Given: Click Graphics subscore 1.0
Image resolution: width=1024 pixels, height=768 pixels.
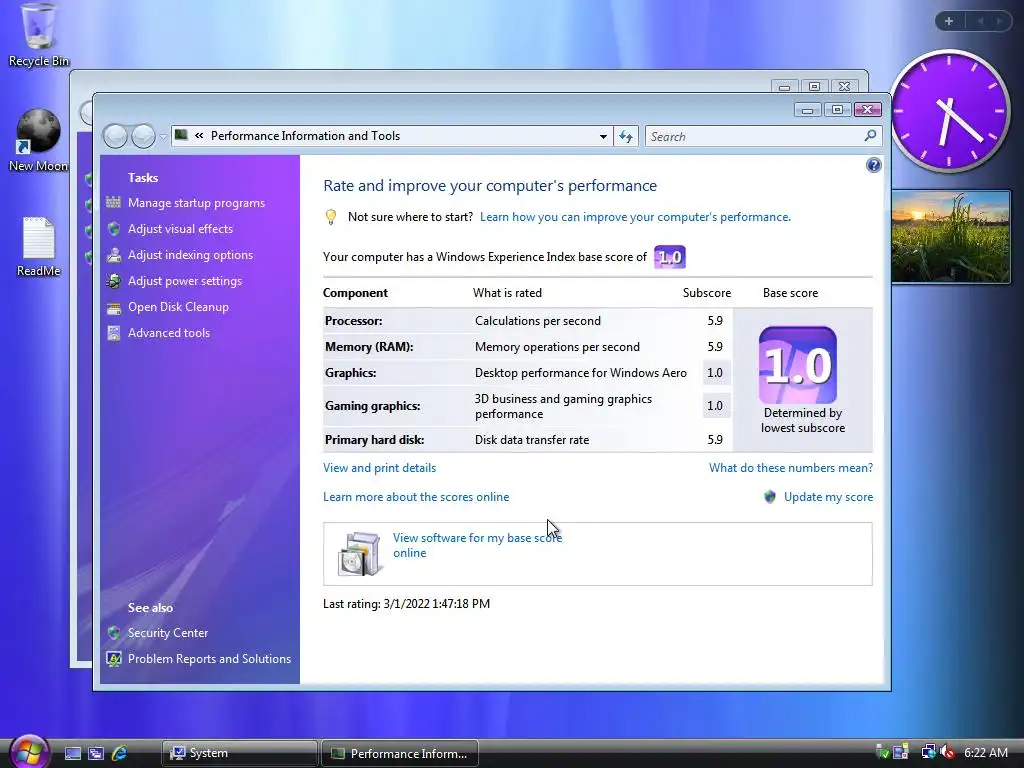Looking at the screenshot, I should click(x=715, y=373).
